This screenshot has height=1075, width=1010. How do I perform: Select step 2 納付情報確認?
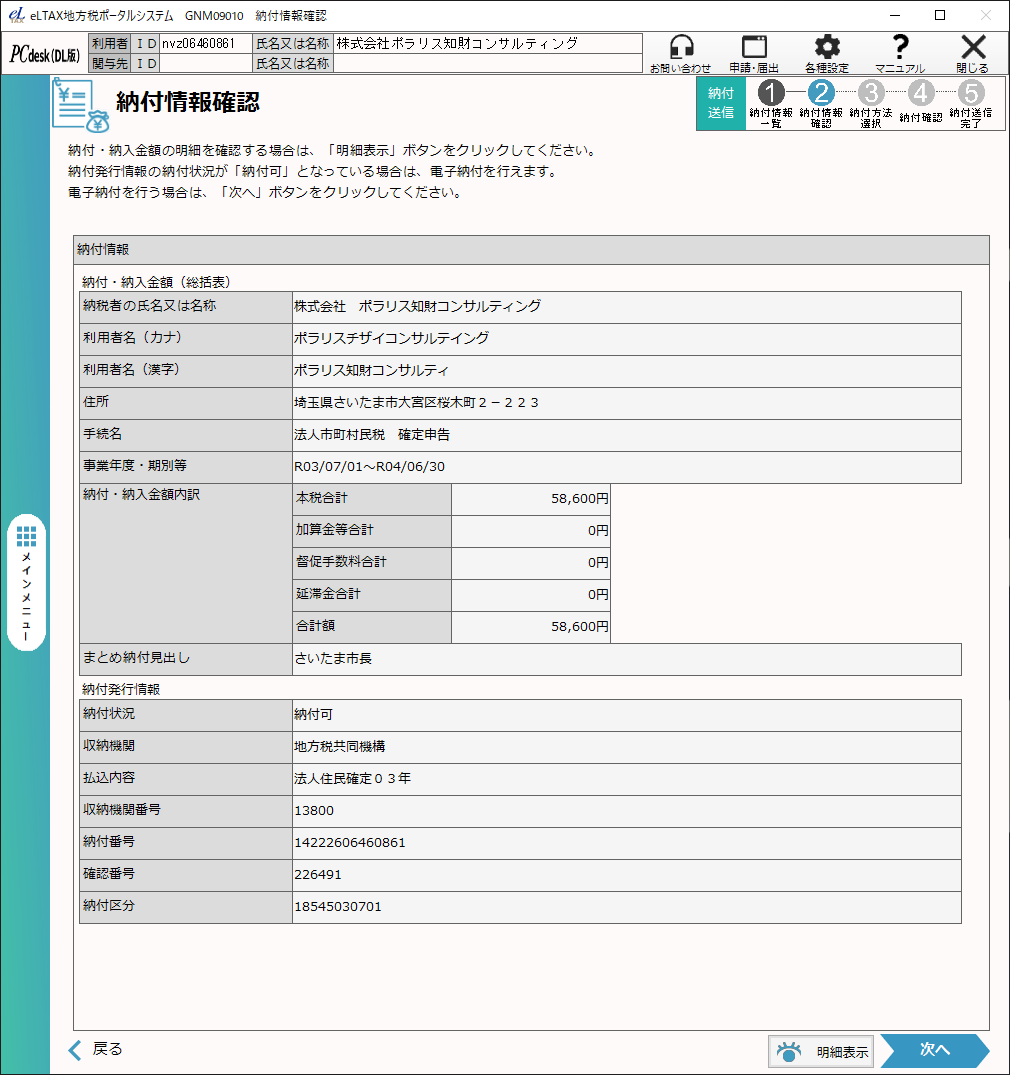[821, 104]
